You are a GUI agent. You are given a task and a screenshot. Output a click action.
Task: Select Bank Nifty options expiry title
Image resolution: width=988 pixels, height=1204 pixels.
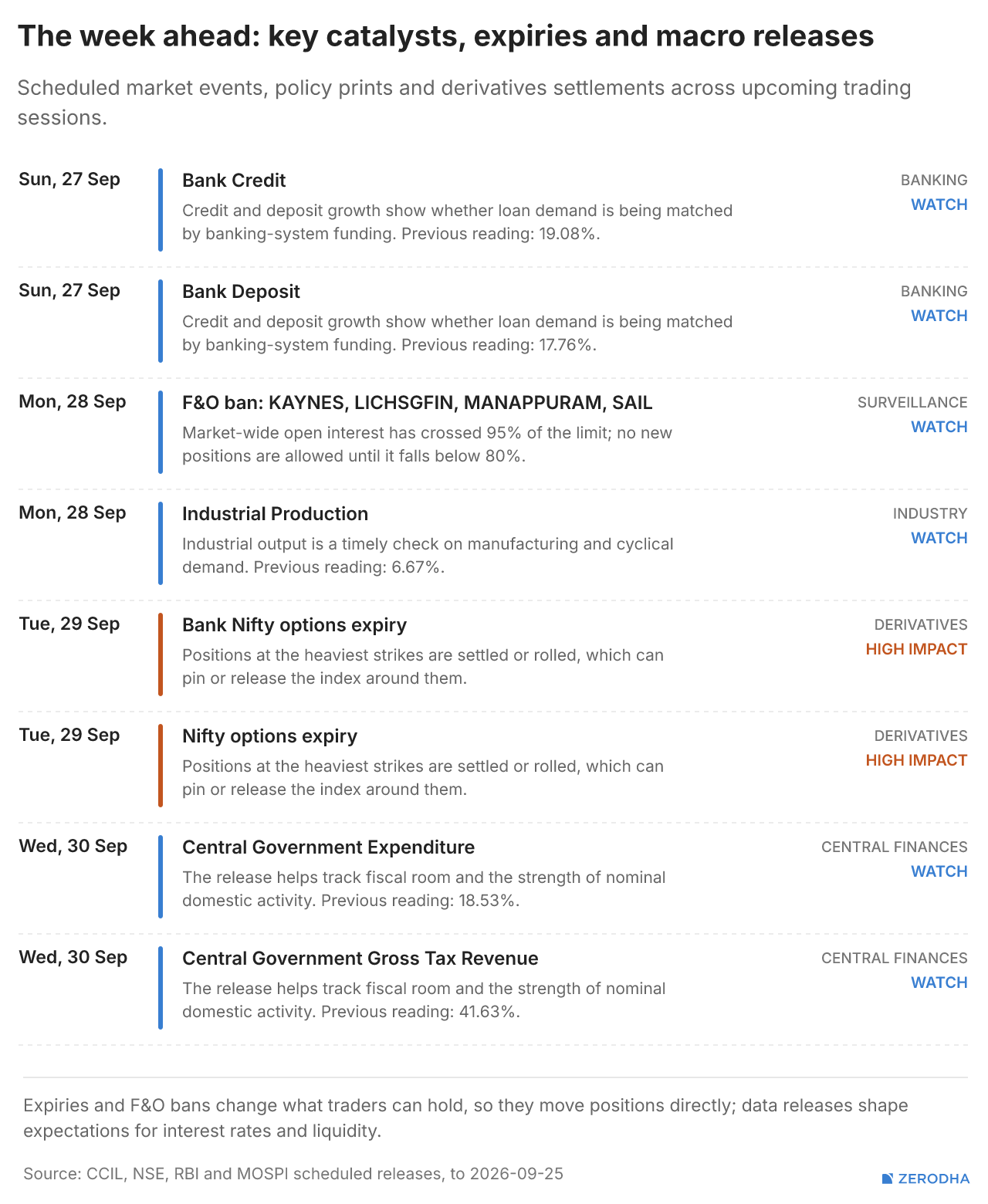(294, 625)
